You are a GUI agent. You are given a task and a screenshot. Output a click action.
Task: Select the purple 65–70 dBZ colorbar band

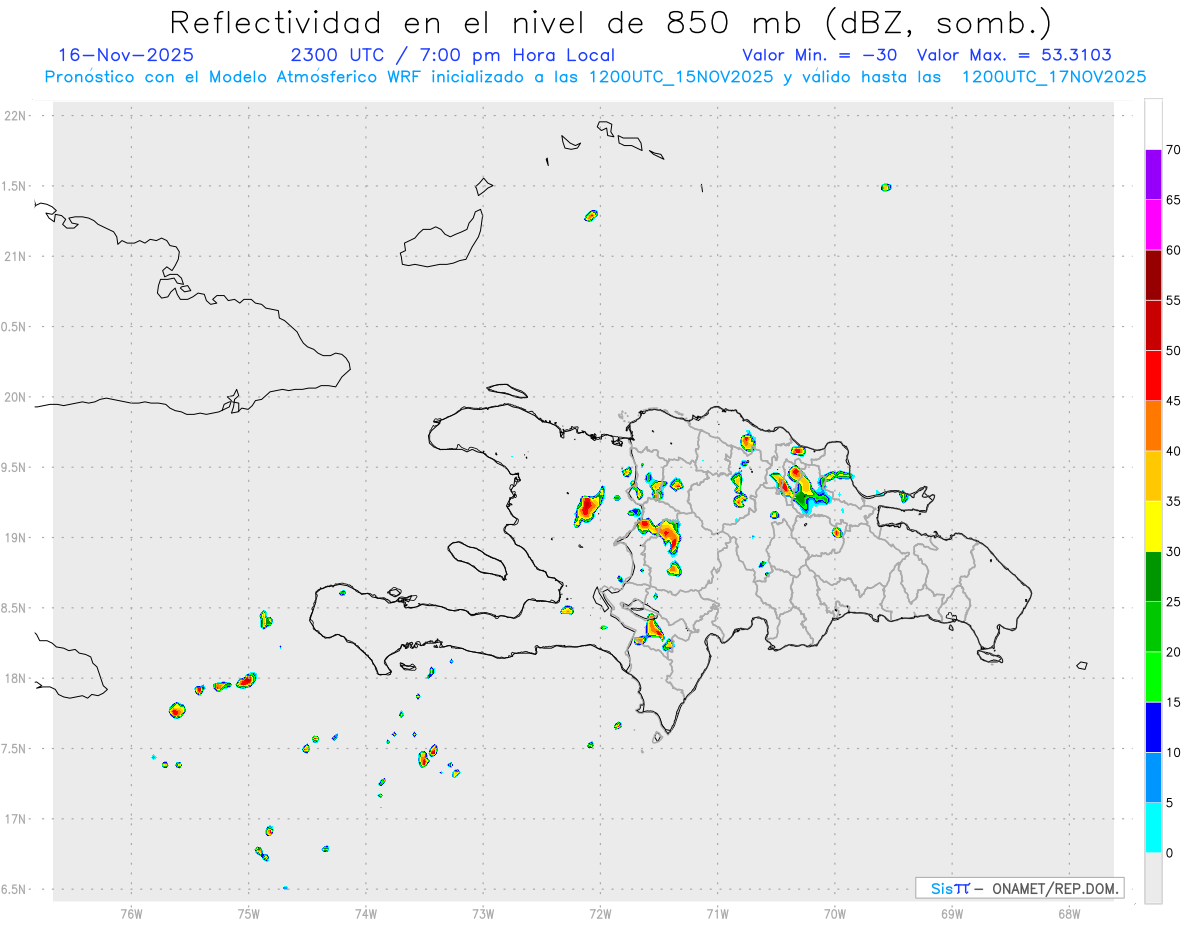(x=1153, y=175)
